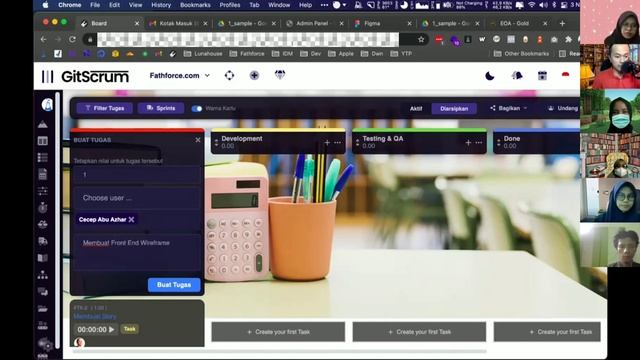Screen dimensions: 640x360
Task: Click the Sprints button
Action: 161,108
